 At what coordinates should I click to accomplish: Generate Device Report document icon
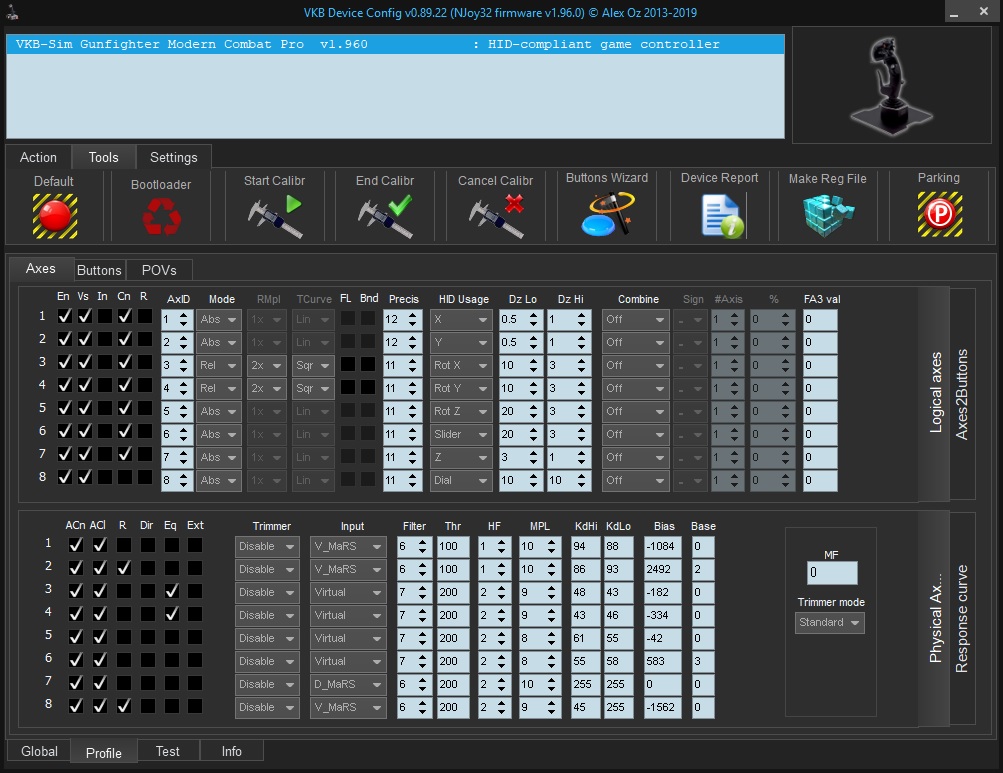pyautogui.click(x=722, y=216)
